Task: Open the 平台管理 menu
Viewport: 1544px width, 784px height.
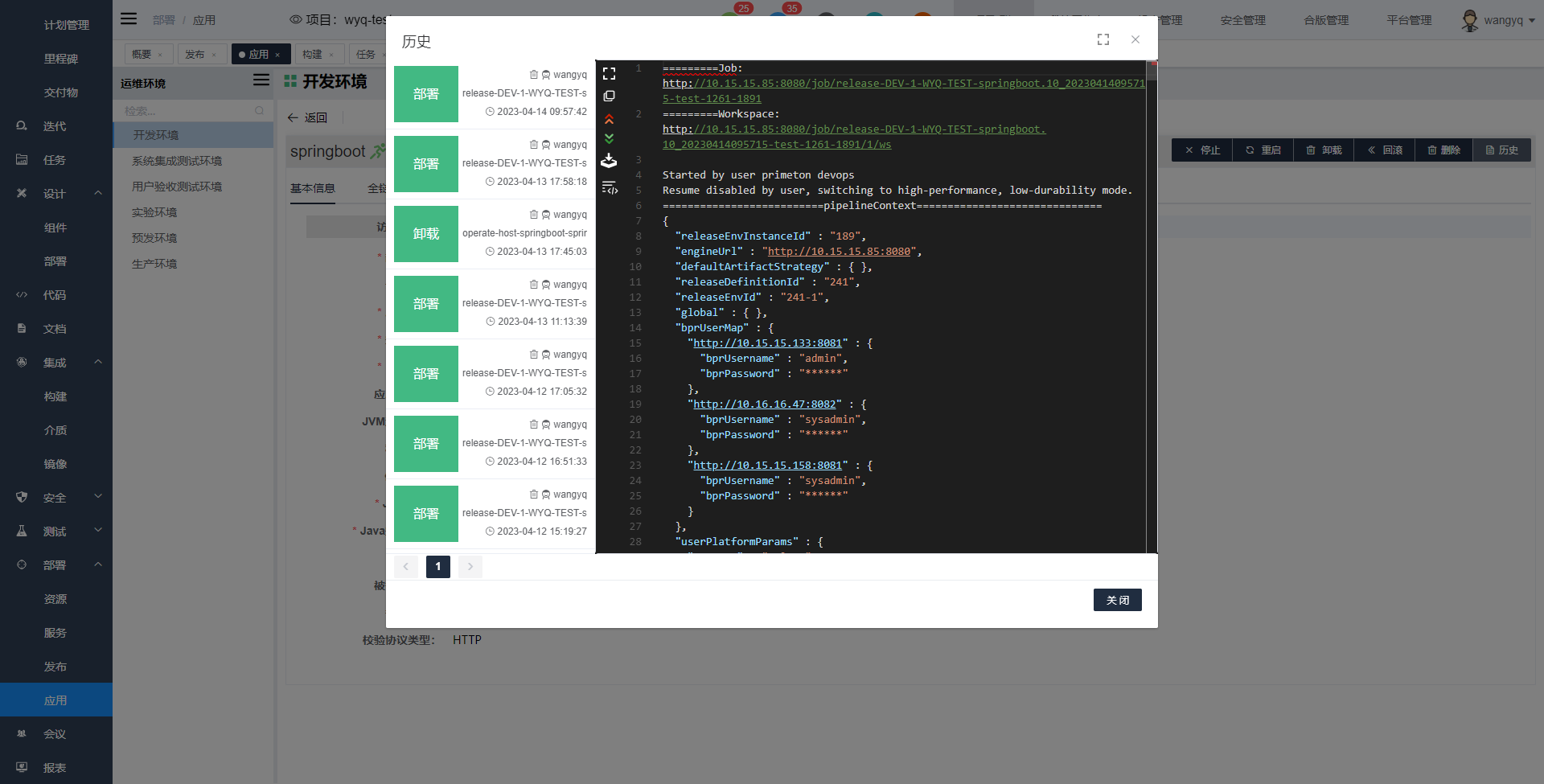Action: (1409, 20)
